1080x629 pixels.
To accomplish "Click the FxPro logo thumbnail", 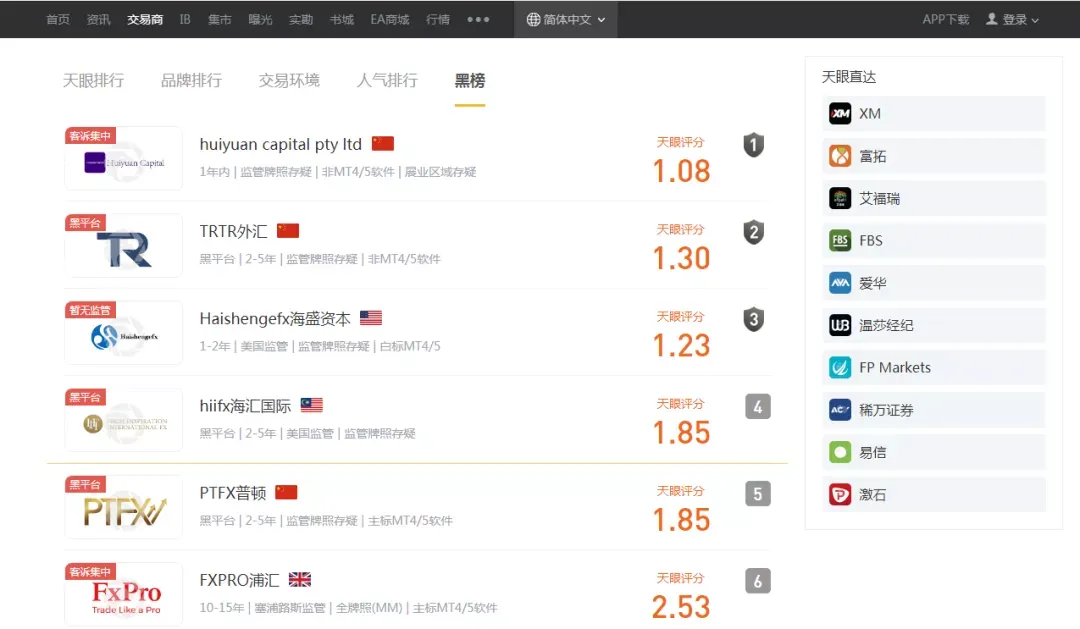I will tap(123, 594).
